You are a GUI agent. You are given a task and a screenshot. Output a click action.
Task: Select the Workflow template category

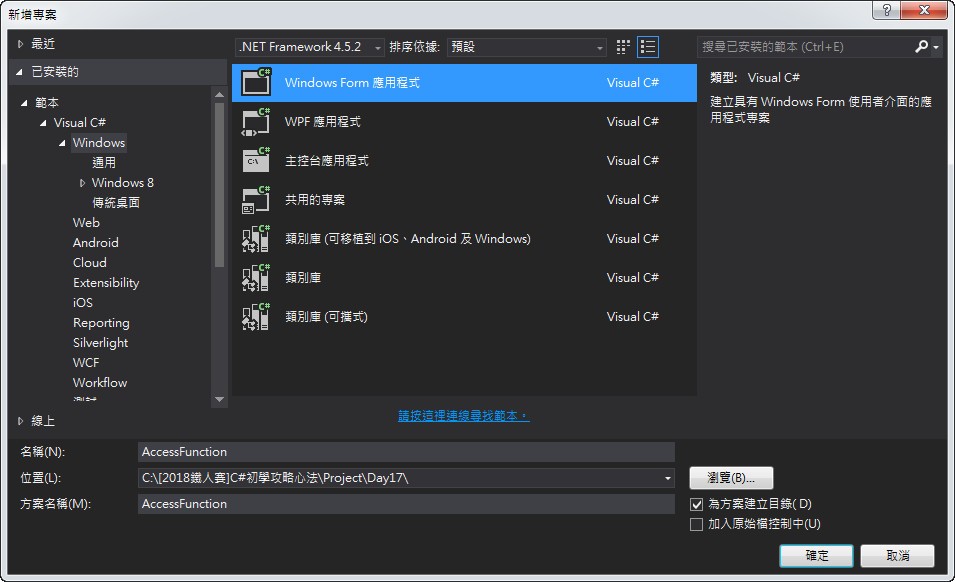[x=100, y=383]
